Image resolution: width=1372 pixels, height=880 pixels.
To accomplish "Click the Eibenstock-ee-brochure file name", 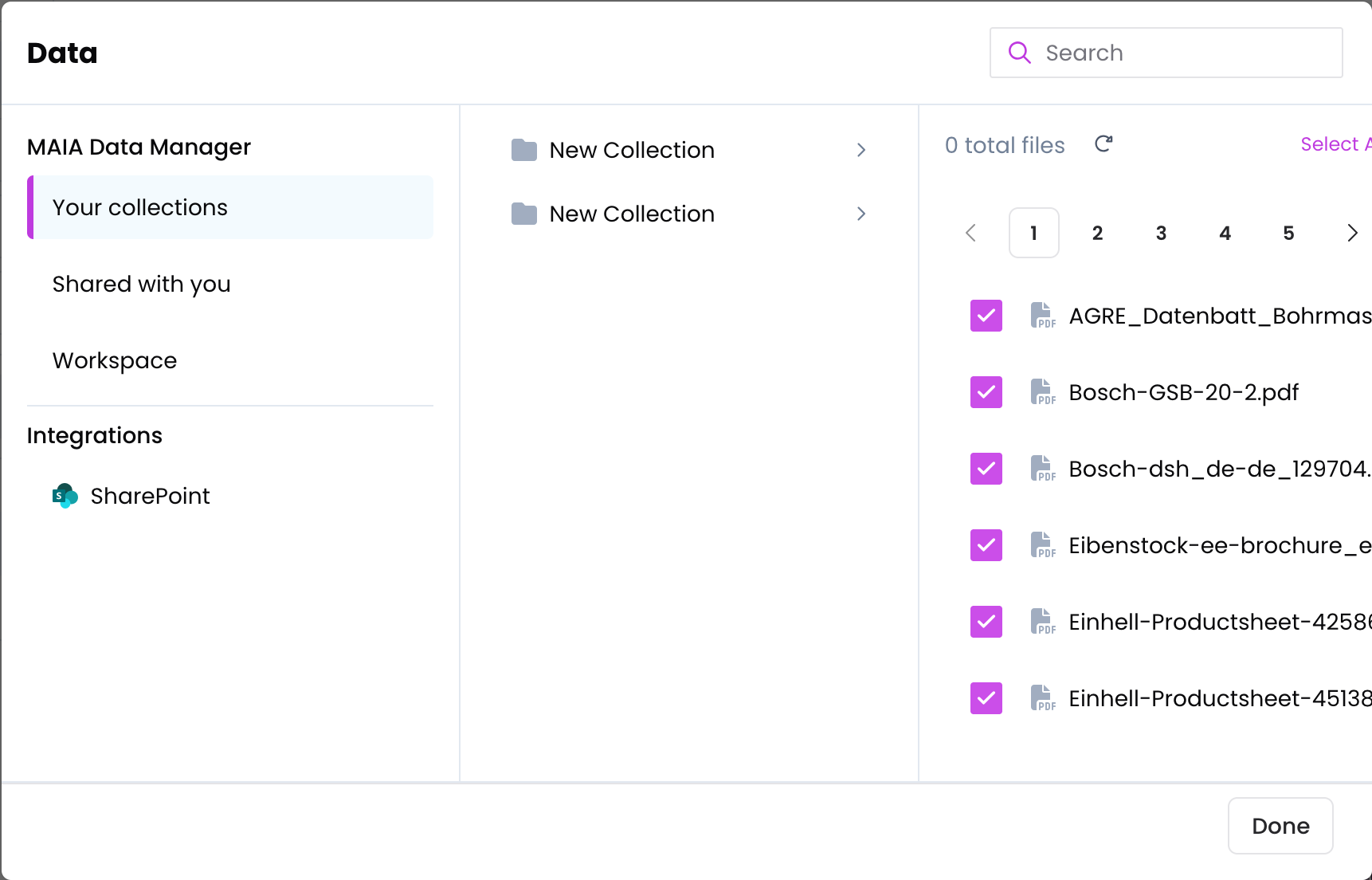I will pyautogui.click(x=1220, y=545).
